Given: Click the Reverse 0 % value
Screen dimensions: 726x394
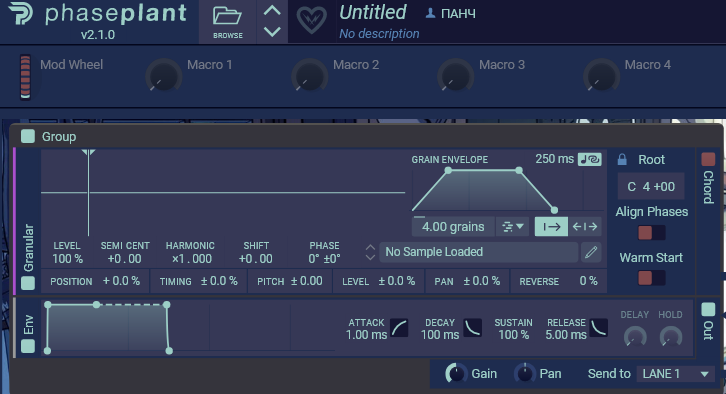Looking at the screenshot, I should click(x=588, y=281).
